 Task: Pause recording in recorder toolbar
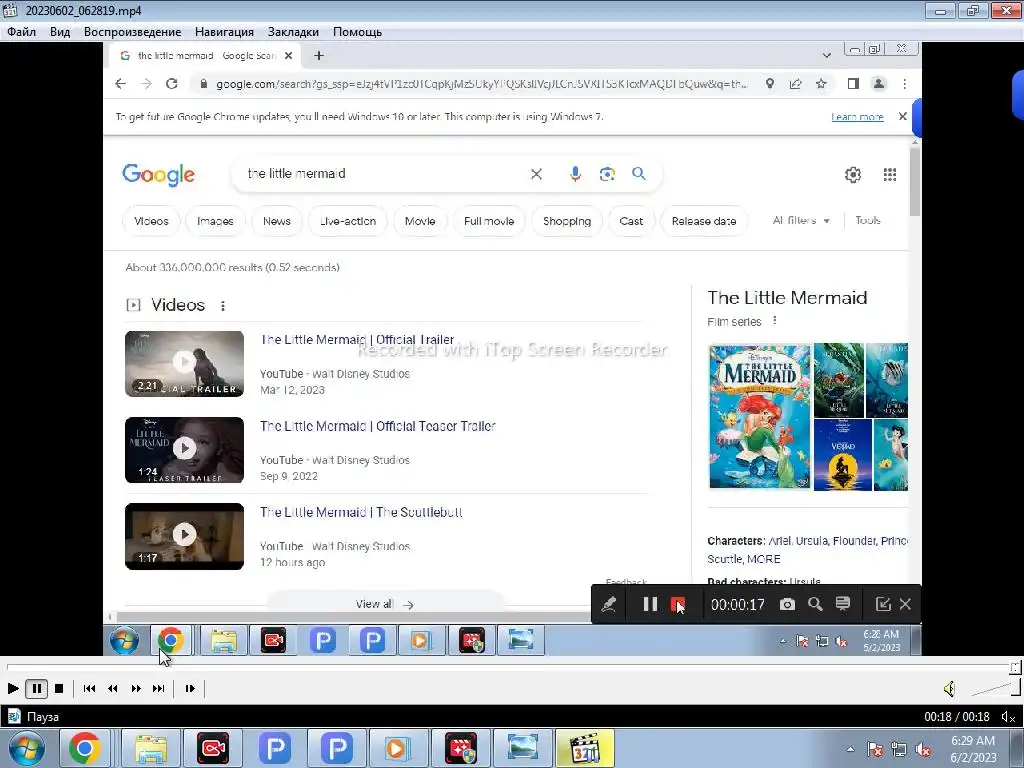tap(650, 604)
